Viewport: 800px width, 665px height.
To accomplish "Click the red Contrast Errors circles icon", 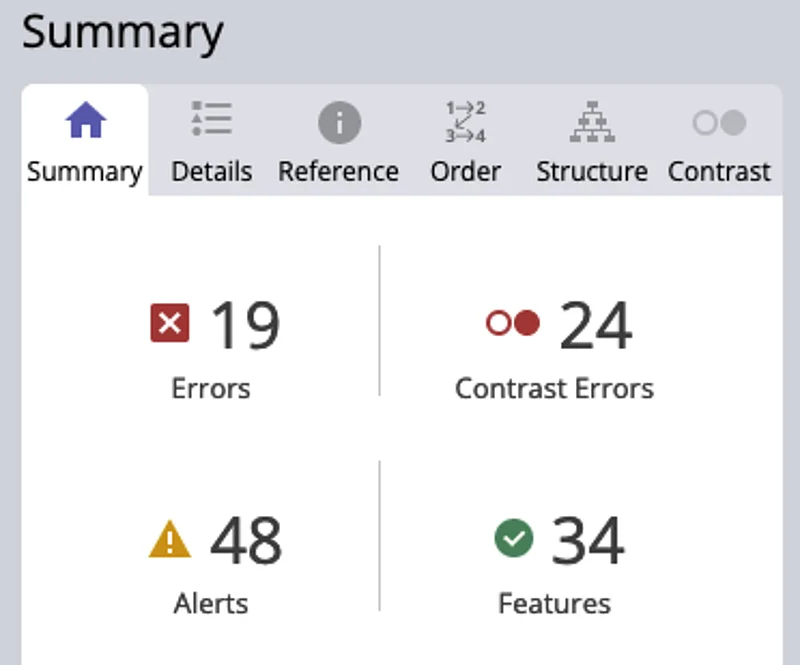I will click(x=513, y=322).
